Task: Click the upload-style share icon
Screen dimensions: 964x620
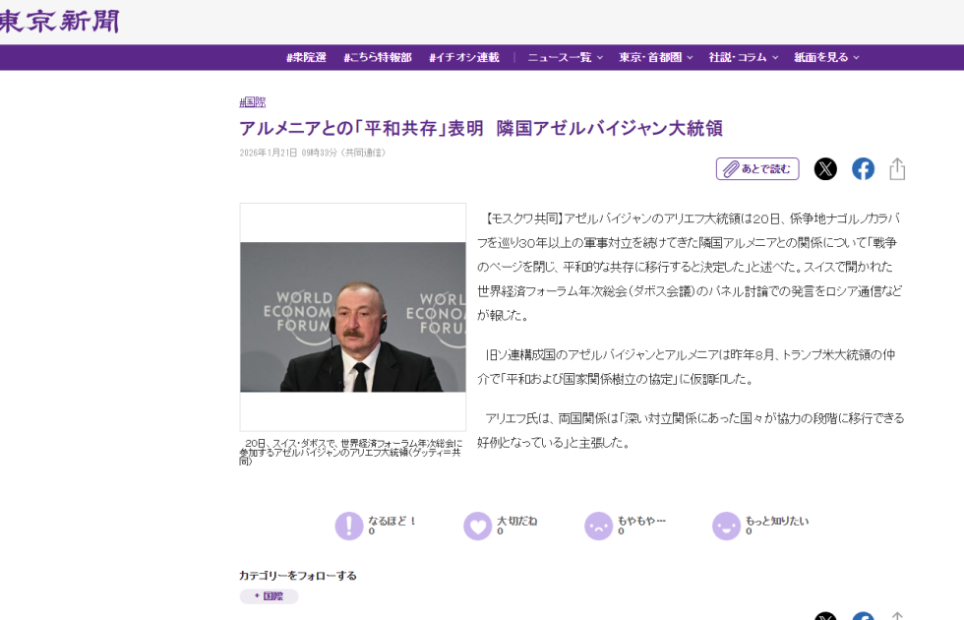Action: pos(897,169)
